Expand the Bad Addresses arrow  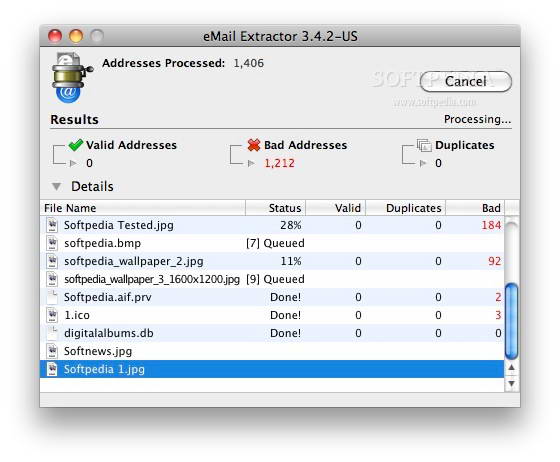pos(251,163)
